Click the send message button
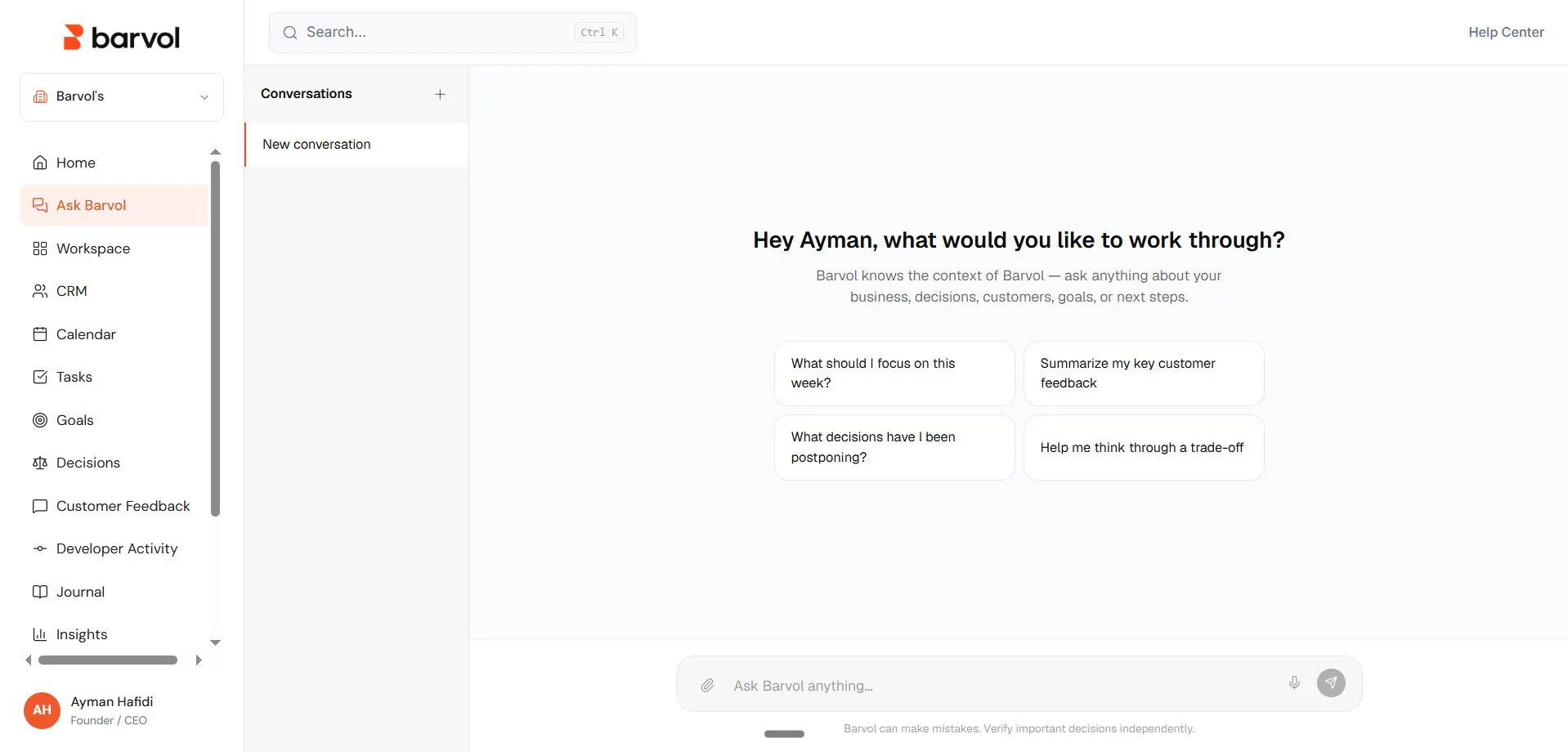Viewport: 1568px width, 752px height. pyautogui.click(x=1331, y=683)
